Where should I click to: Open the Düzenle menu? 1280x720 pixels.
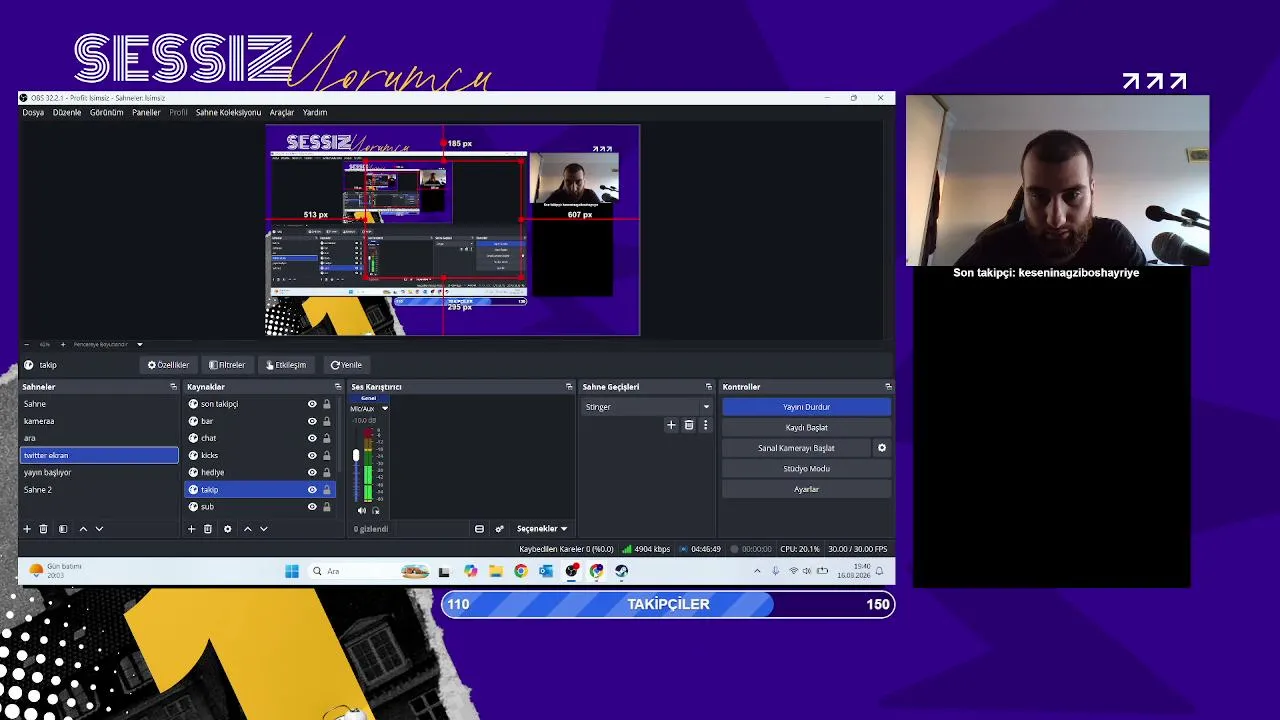pos(67,113)
